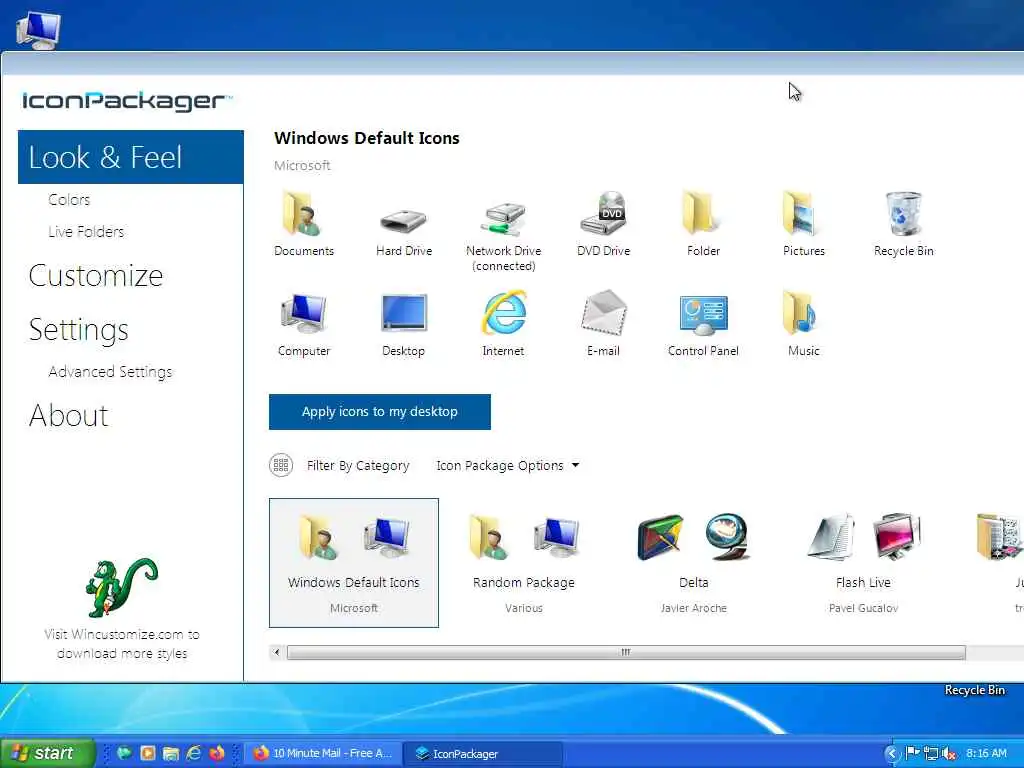Click Apply icons to my desktop
1024x768 pixels.
379,412
